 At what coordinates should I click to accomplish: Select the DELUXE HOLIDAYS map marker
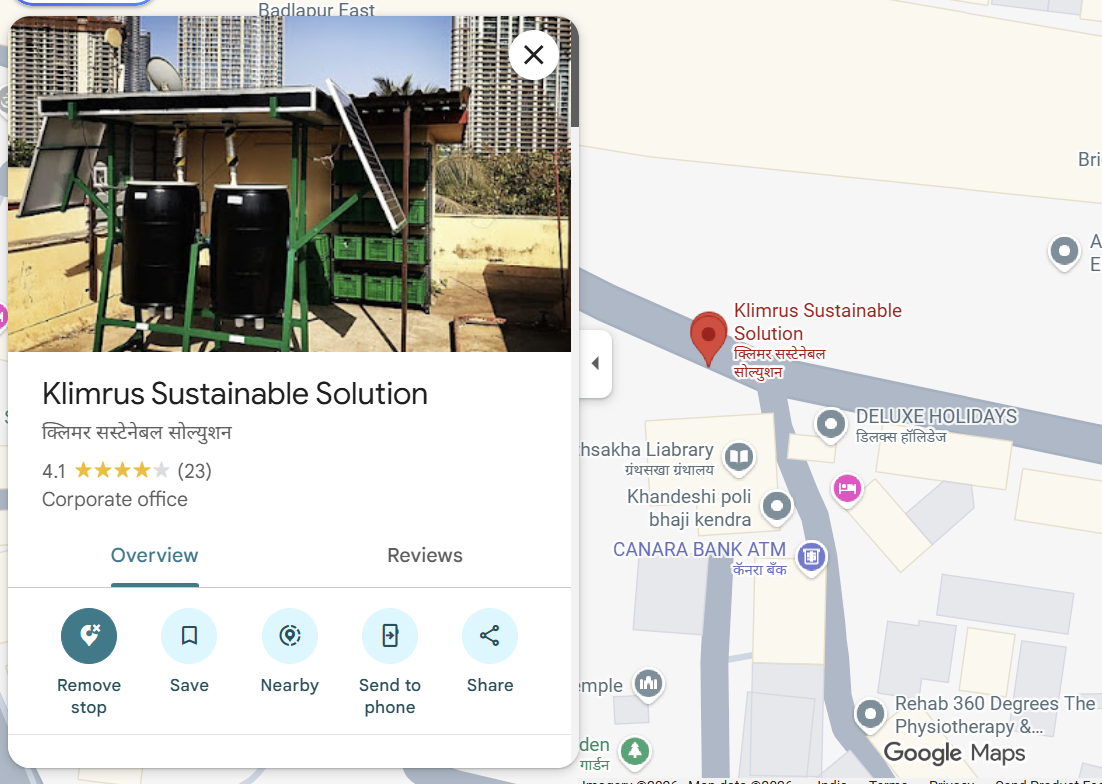(831, 425)
